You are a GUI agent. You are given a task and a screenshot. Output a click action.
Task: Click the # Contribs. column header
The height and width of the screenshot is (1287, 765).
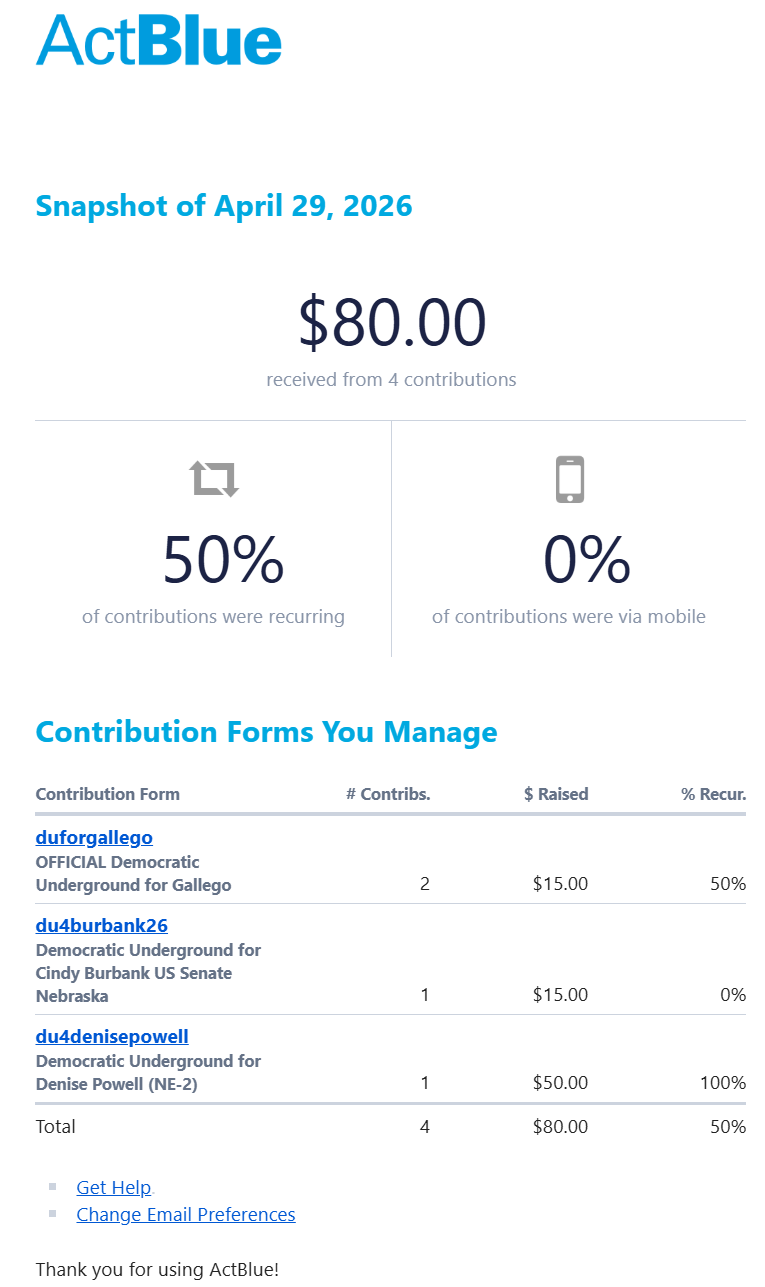[x=388, y=794]
